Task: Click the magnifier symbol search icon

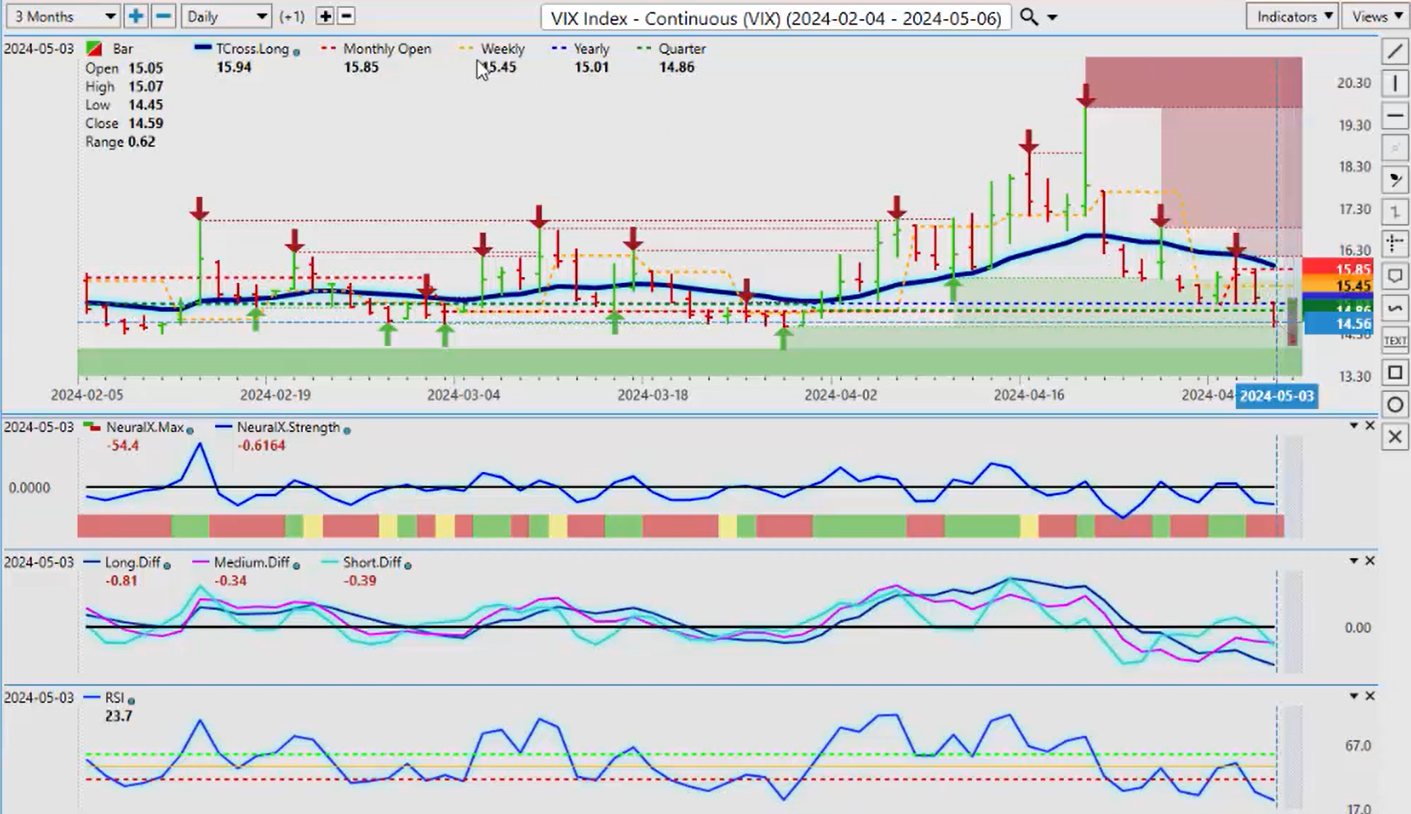Action: pyautogui.click(x=1028, y=17)
